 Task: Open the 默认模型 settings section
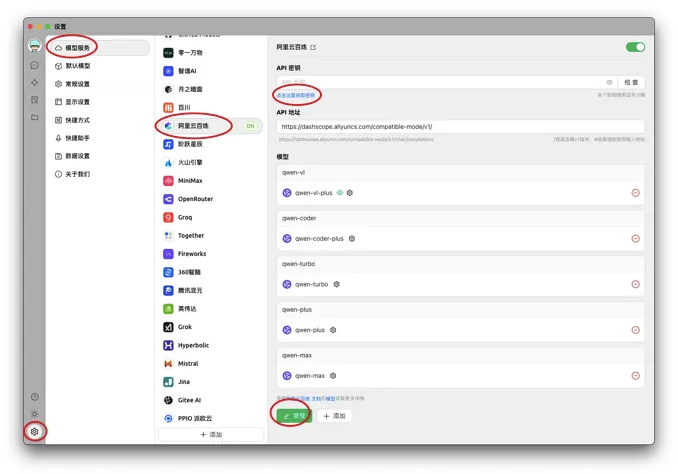100,66
